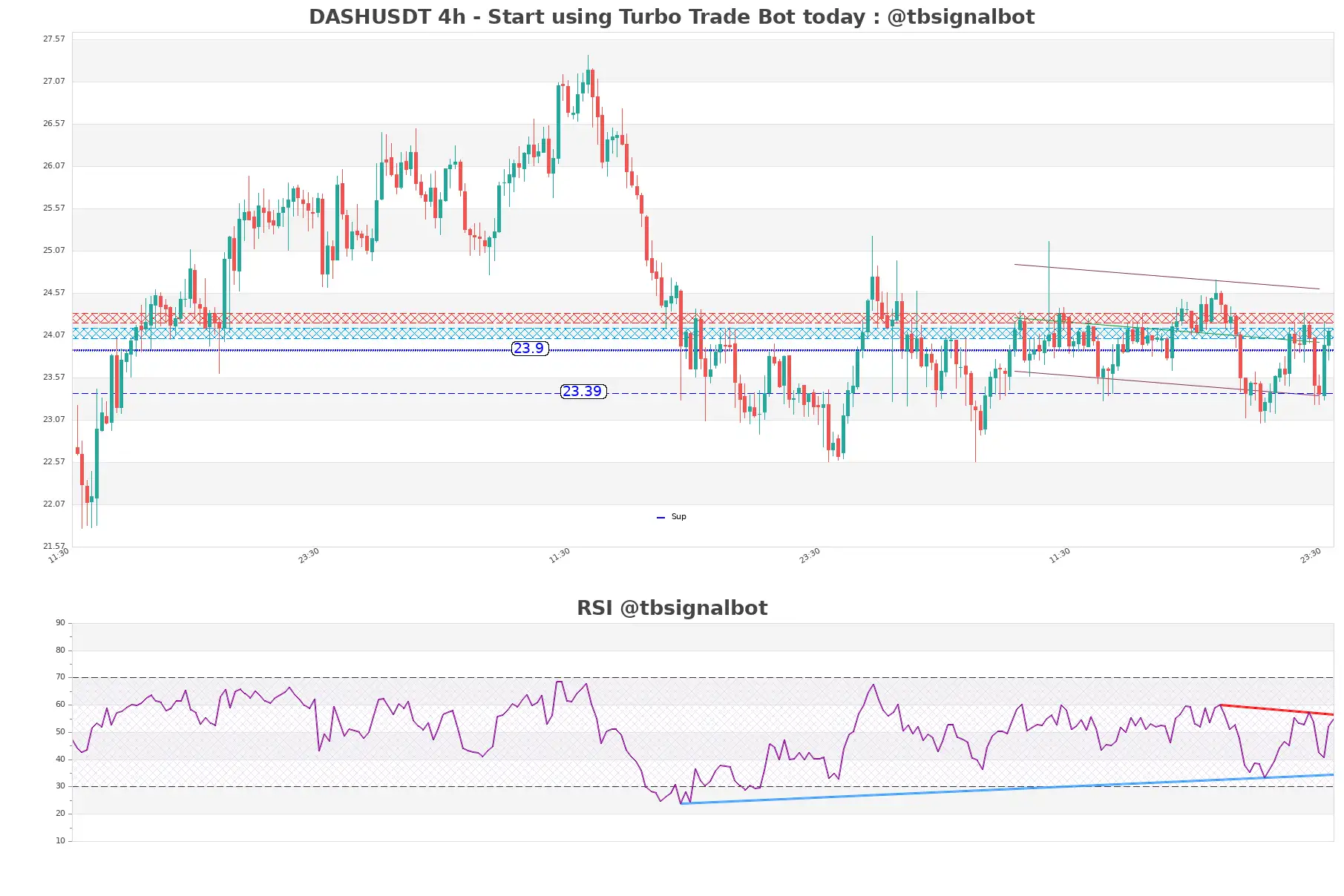Click the RSI 40 axis label

coord(60,759)
